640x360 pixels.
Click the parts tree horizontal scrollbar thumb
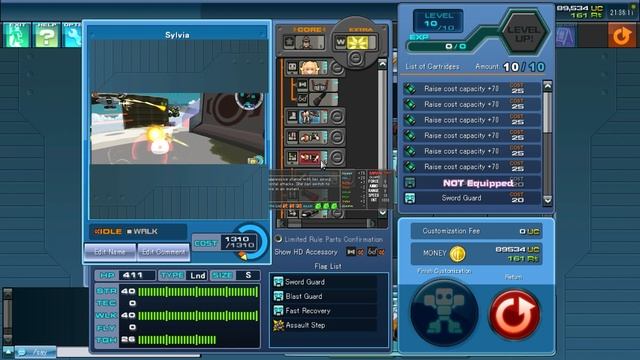[296, 223]
